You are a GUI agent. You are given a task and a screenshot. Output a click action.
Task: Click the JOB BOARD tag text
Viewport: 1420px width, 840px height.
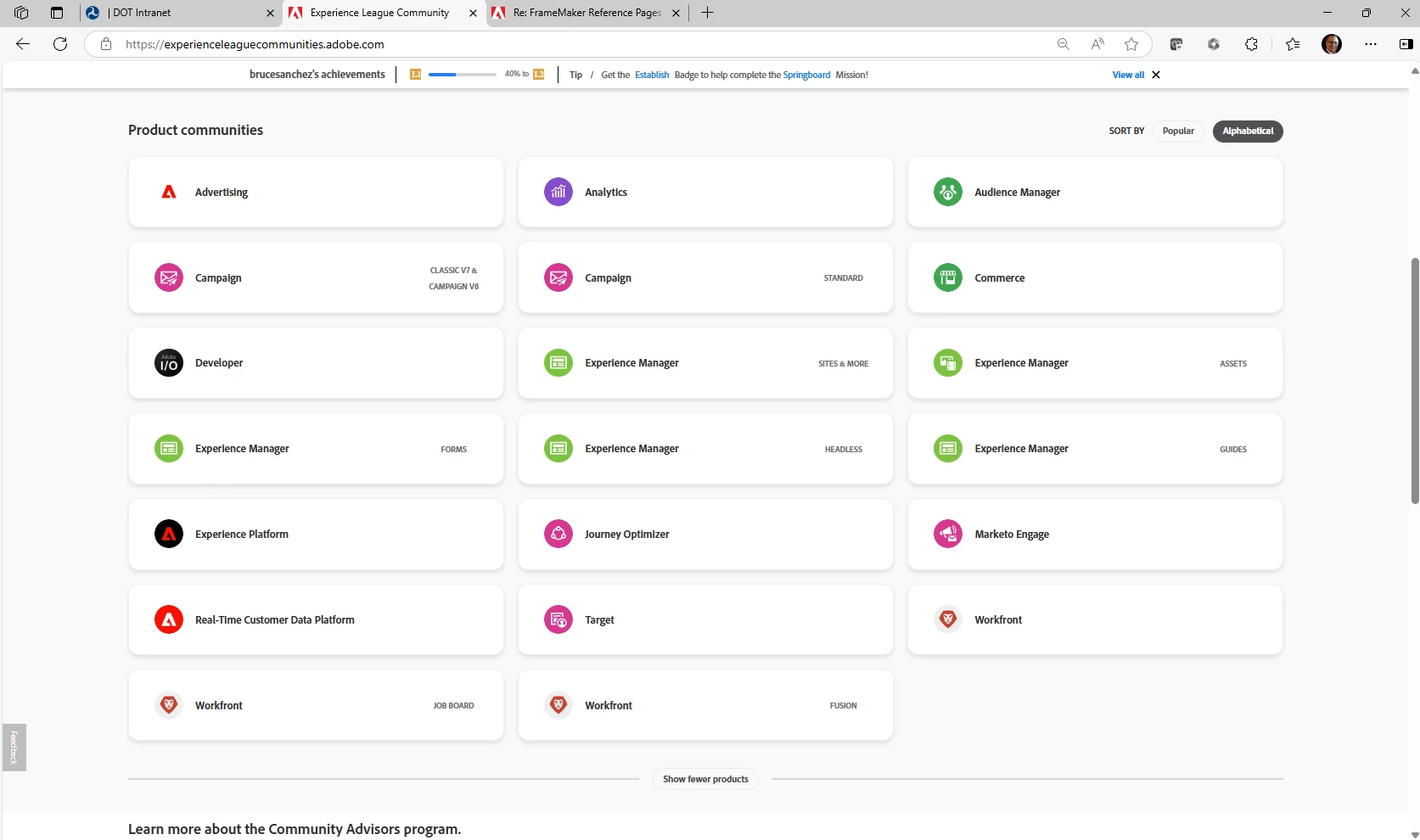453,705
